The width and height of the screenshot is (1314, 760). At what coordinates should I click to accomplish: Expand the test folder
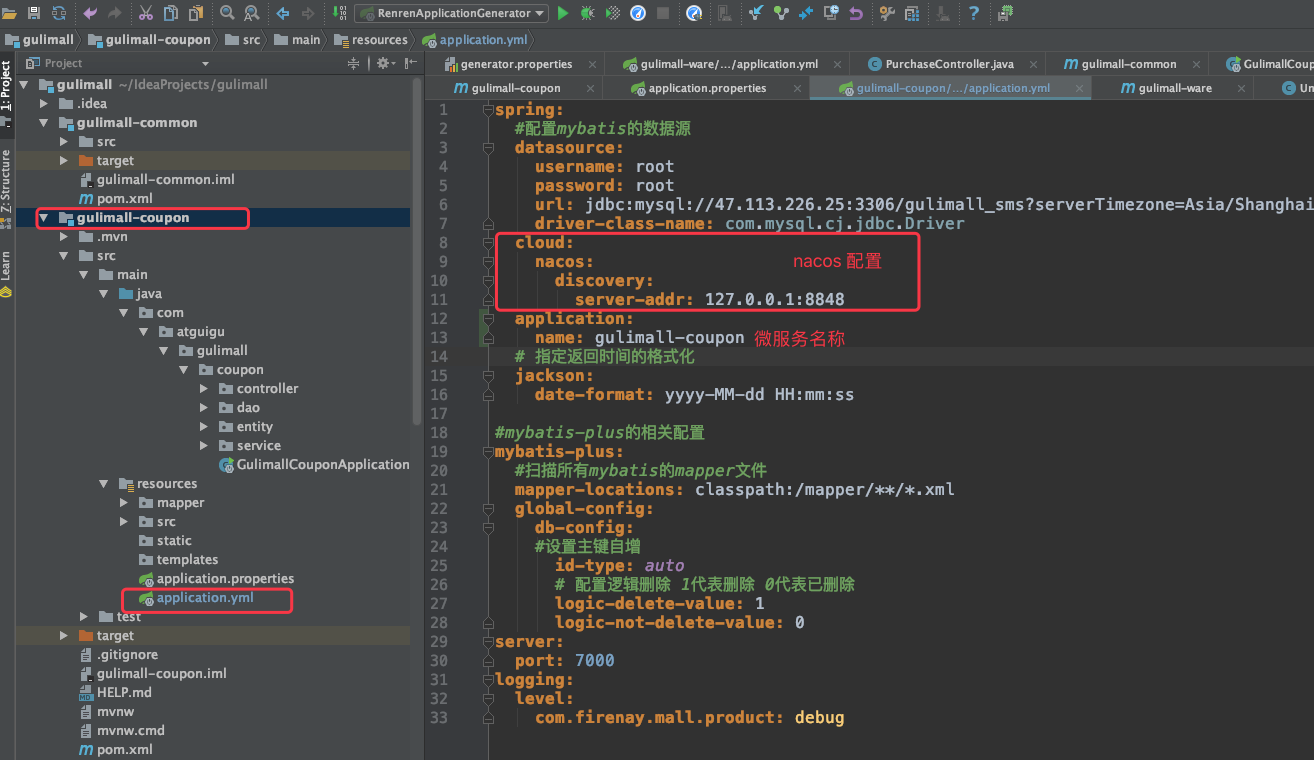pos(84,617)
